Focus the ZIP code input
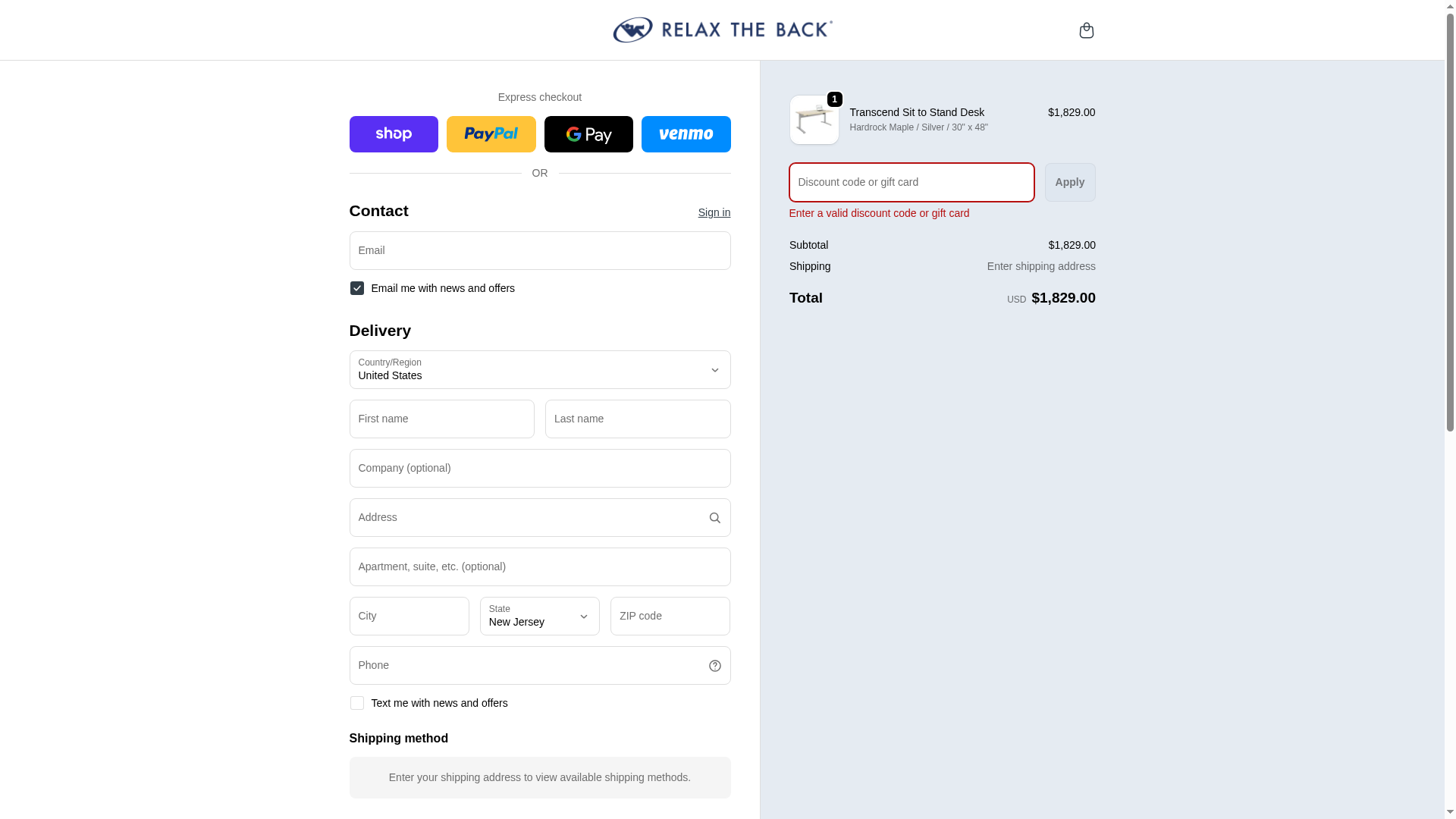Viewport: 1456px width, 819px height. (670, 617)
